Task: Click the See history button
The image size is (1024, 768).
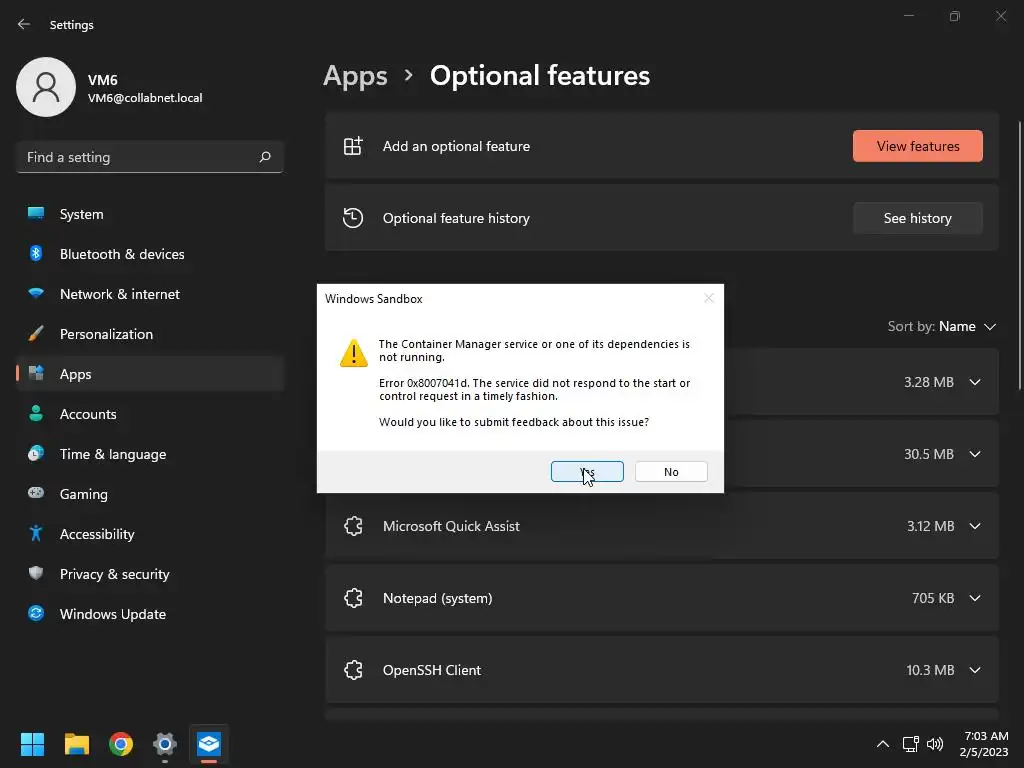Action: tap(917, 218)
